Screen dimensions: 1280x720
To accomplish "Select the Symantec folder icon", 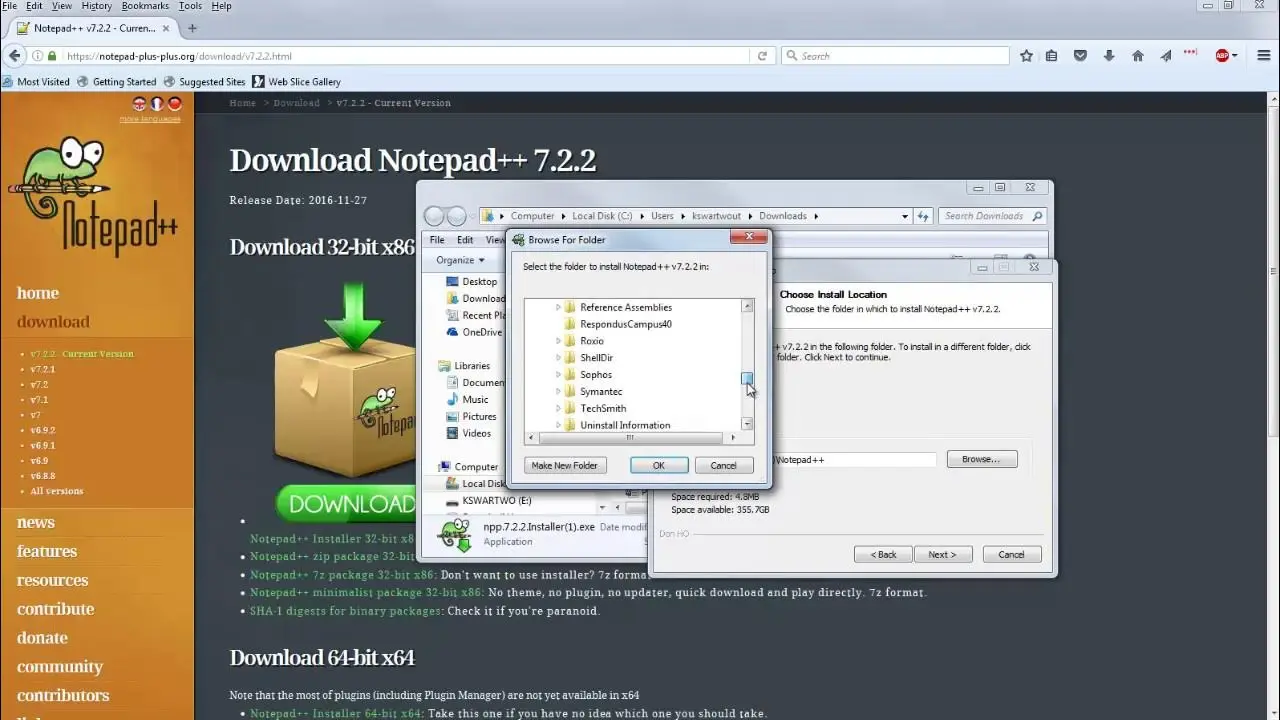I will click(570, 391).
